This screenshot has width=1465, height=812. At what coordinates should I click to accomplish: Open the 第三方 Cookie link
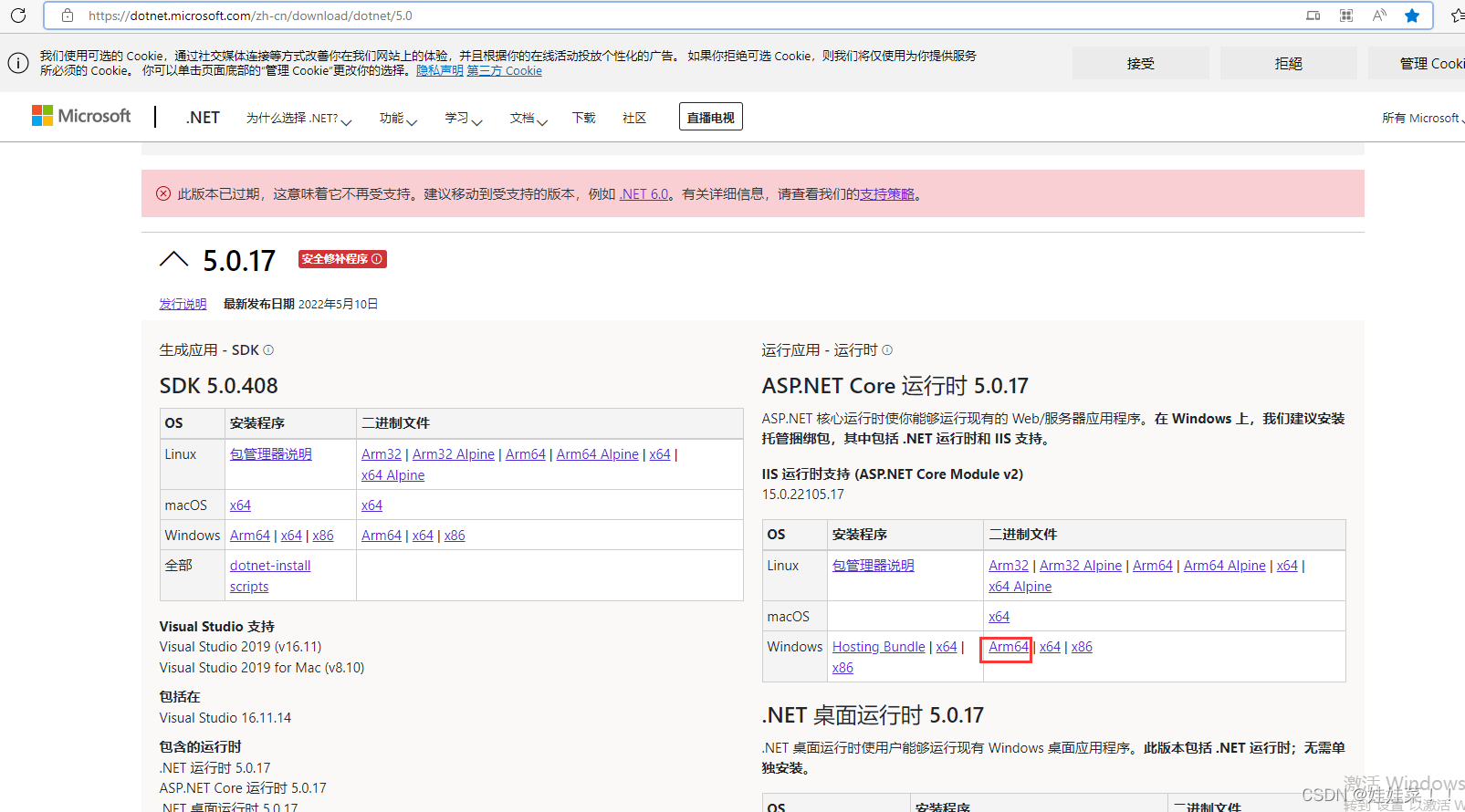coord(505,70)
